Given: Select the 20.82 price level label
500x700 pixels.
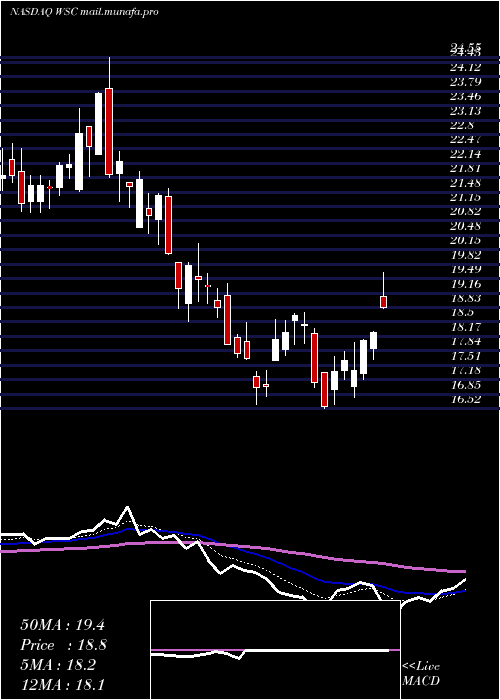Looking at the screenshot, I should click(x=466, y=211).
